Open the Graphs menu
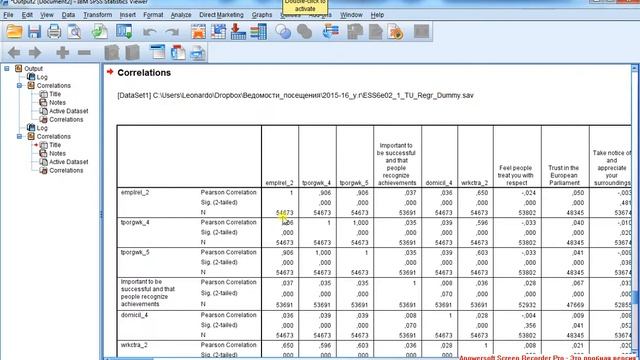This screenshot has width=640, height=360. pos(262,15)
